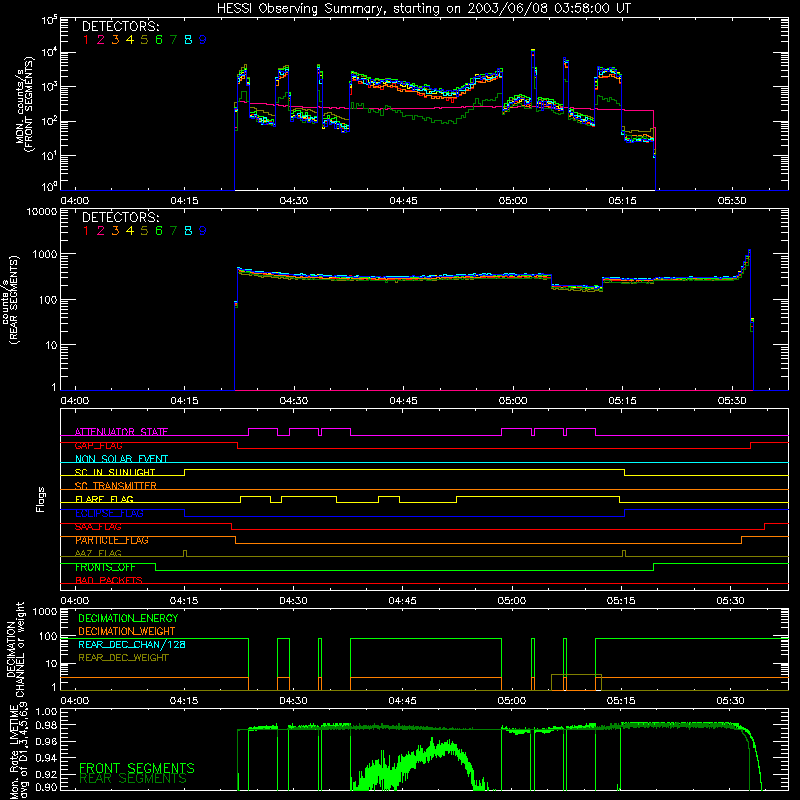Click the A4Z_FLAG label below PARTICLE_FLAG
The image size is (800, 800).
tap(98, 553)
